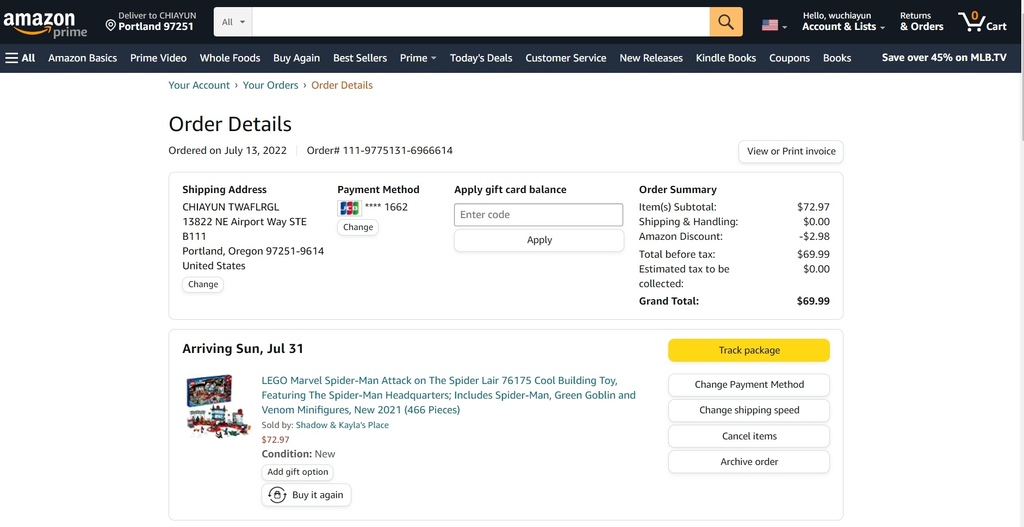Viewport: 1024px width, 527px height.
Task: Click the Deliver to location pin
Action: (x=110, y=26)
